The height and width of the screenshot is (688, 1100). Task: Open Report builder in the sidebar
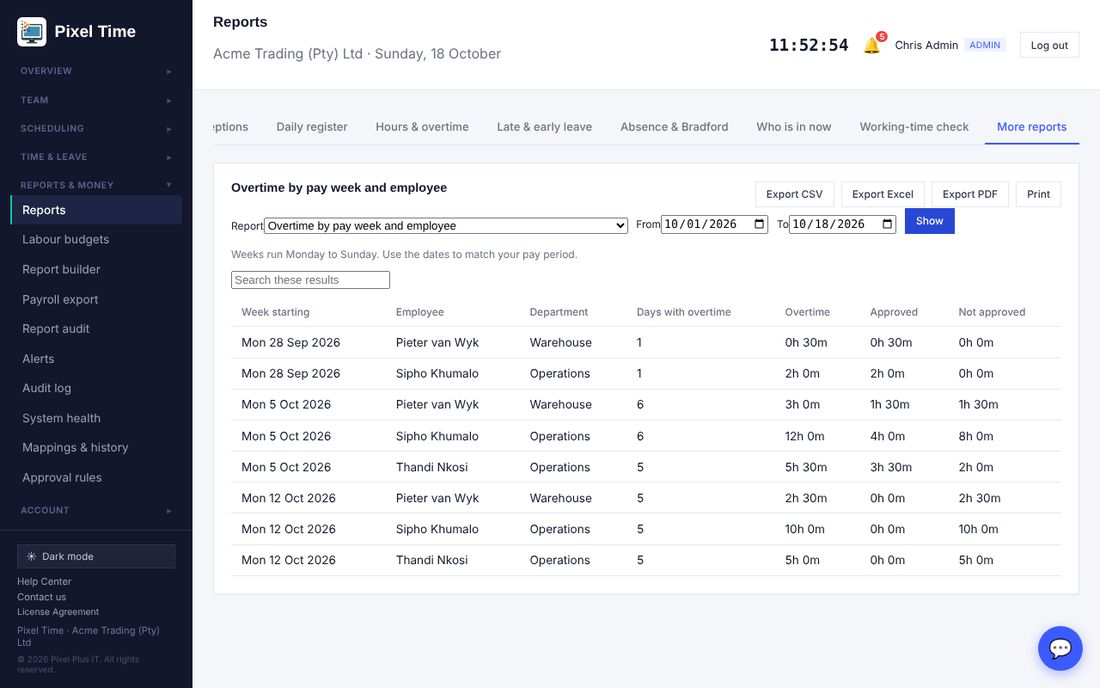96,269
